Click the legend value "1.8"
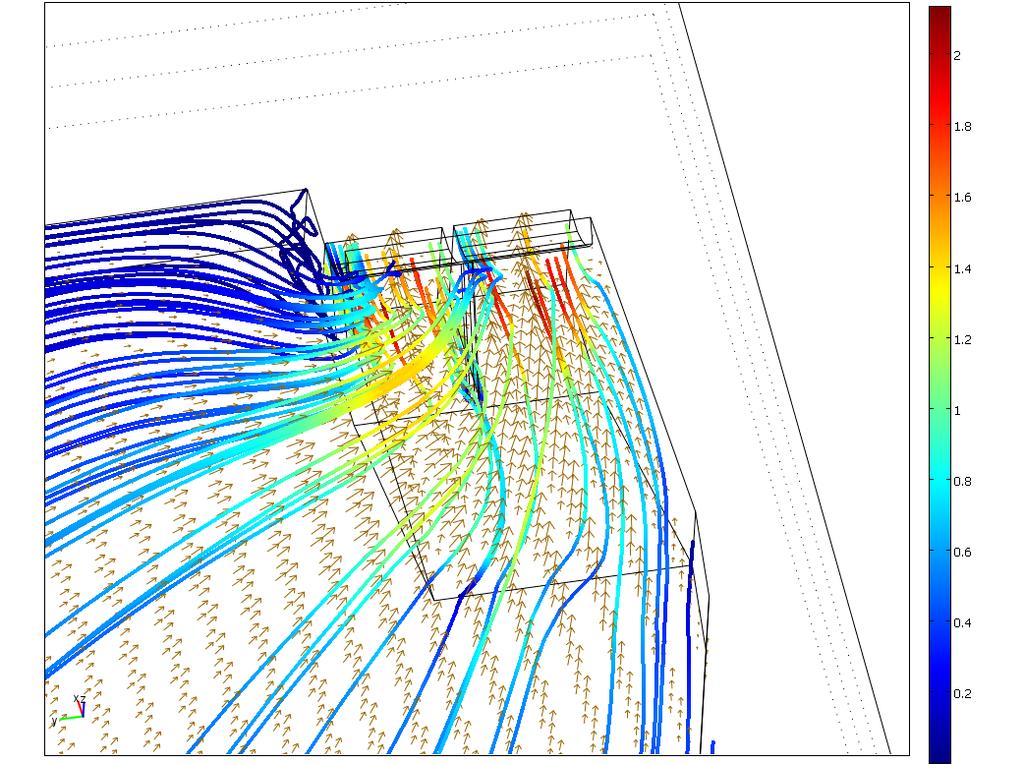Image resolution: width=1024 pixels, height=764 pixels. pos(963,127)
